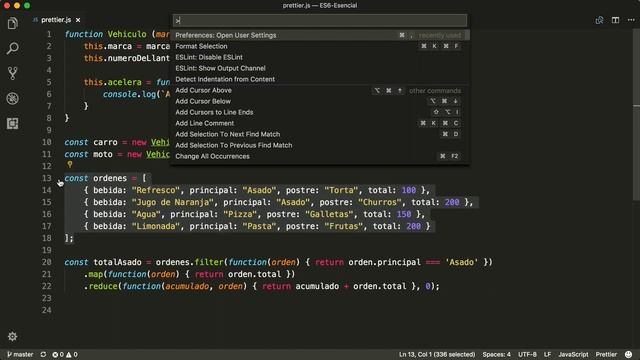Click line number 1 in gutter
Screen dimensions: 640x360
(49, 34)
